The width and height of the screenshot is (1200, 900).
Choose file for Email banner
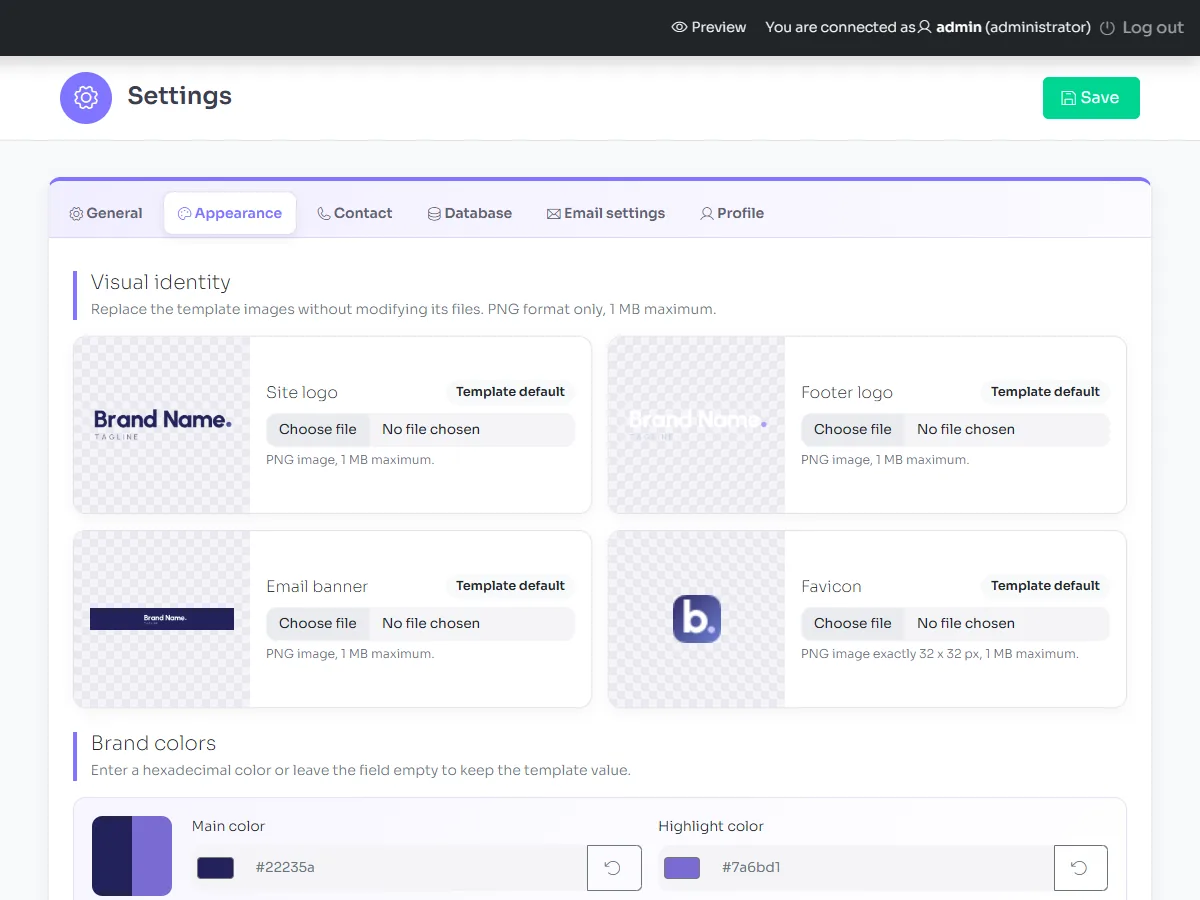tap(318, 624)
